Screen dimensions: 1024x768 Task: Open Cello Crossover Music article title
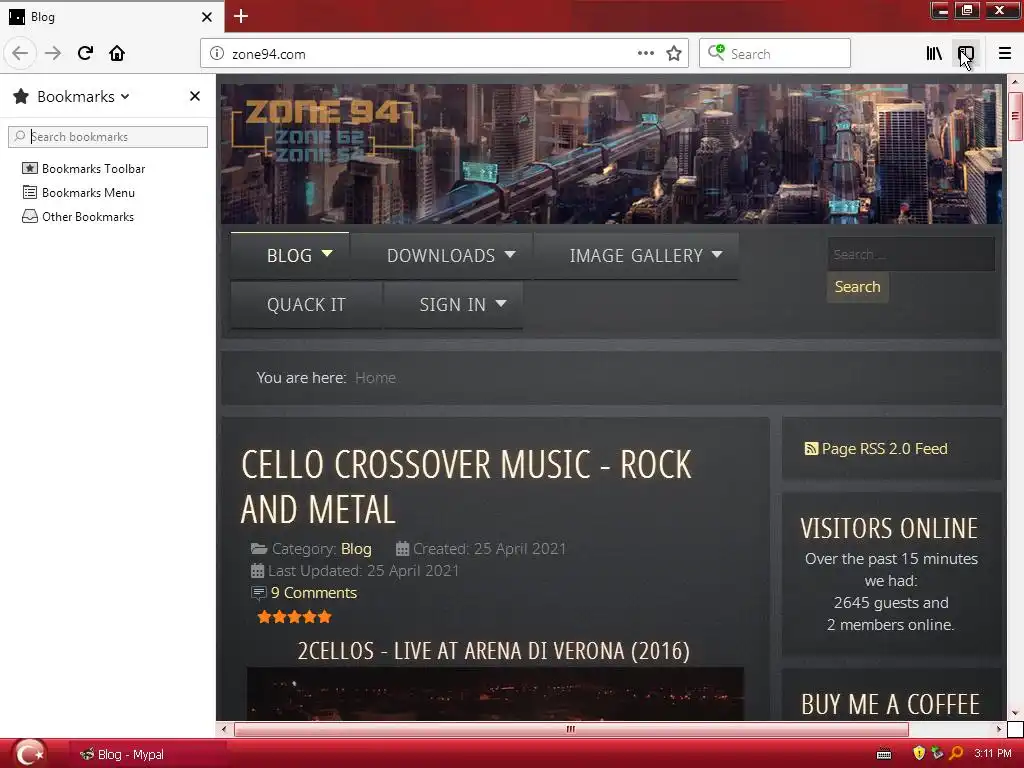click(466, 487)
